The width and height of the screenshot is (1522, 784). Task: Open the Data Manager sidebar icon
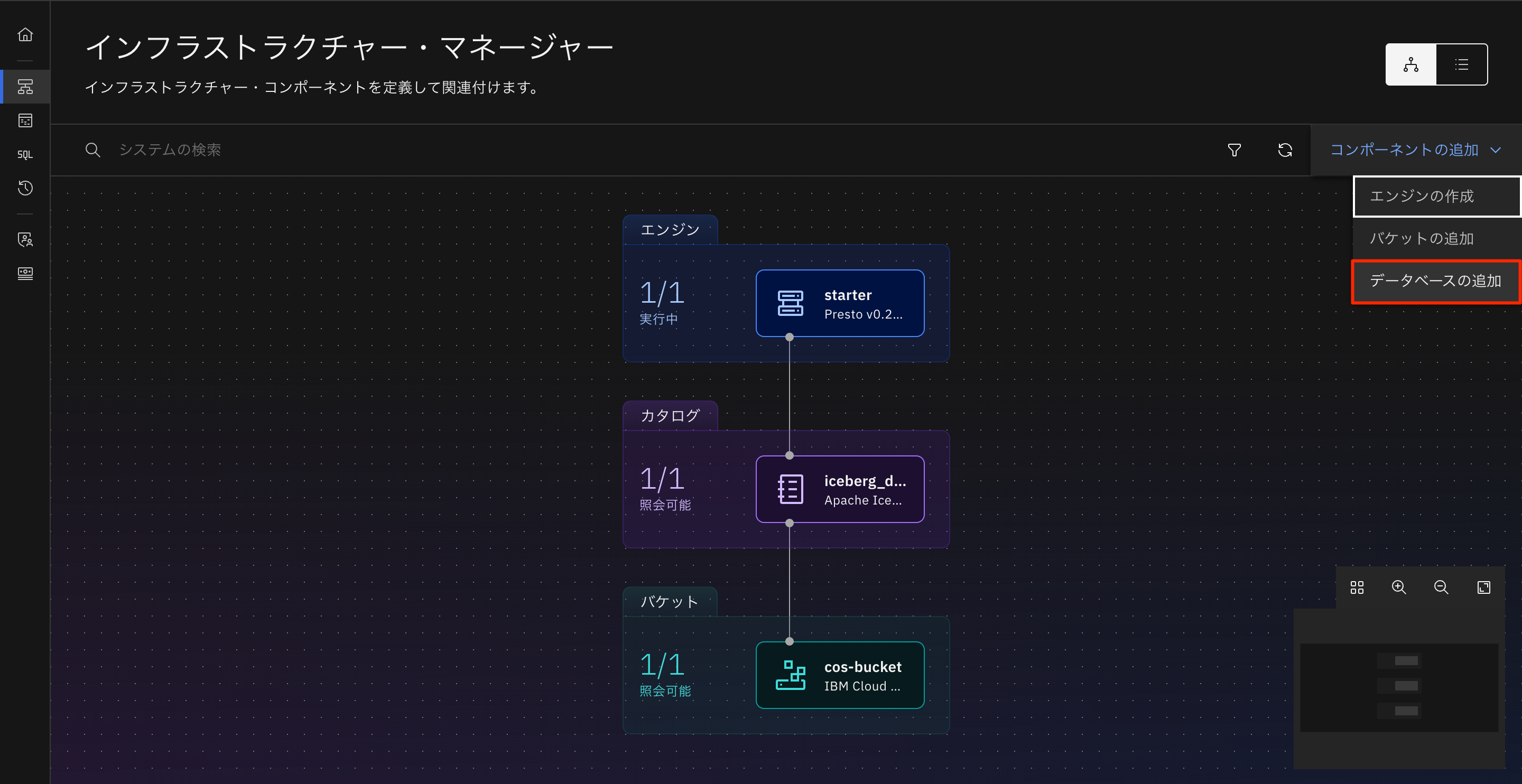pyautogui.click(x=25, y=120)
